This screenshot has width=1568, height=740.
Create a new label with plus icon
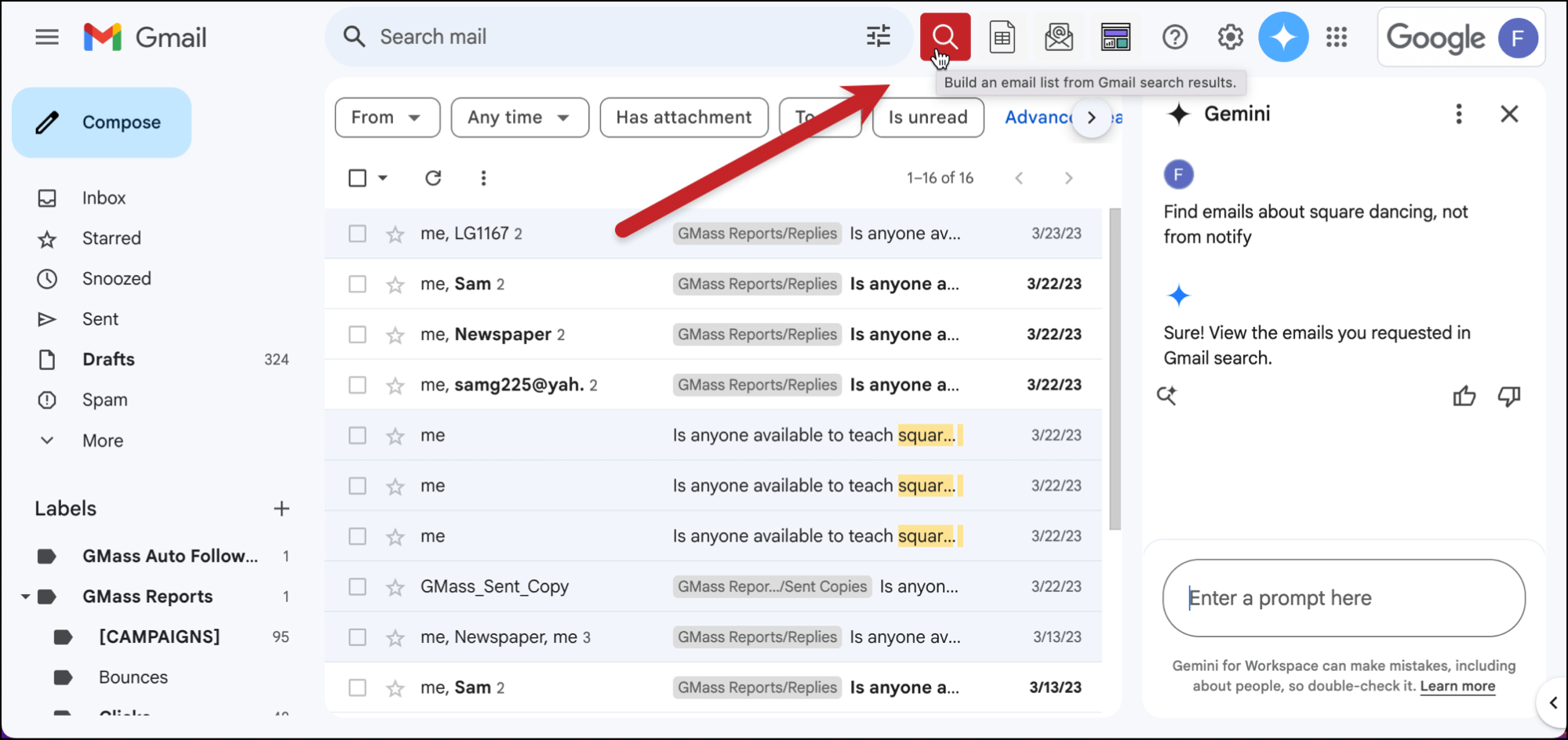(282, 509)
